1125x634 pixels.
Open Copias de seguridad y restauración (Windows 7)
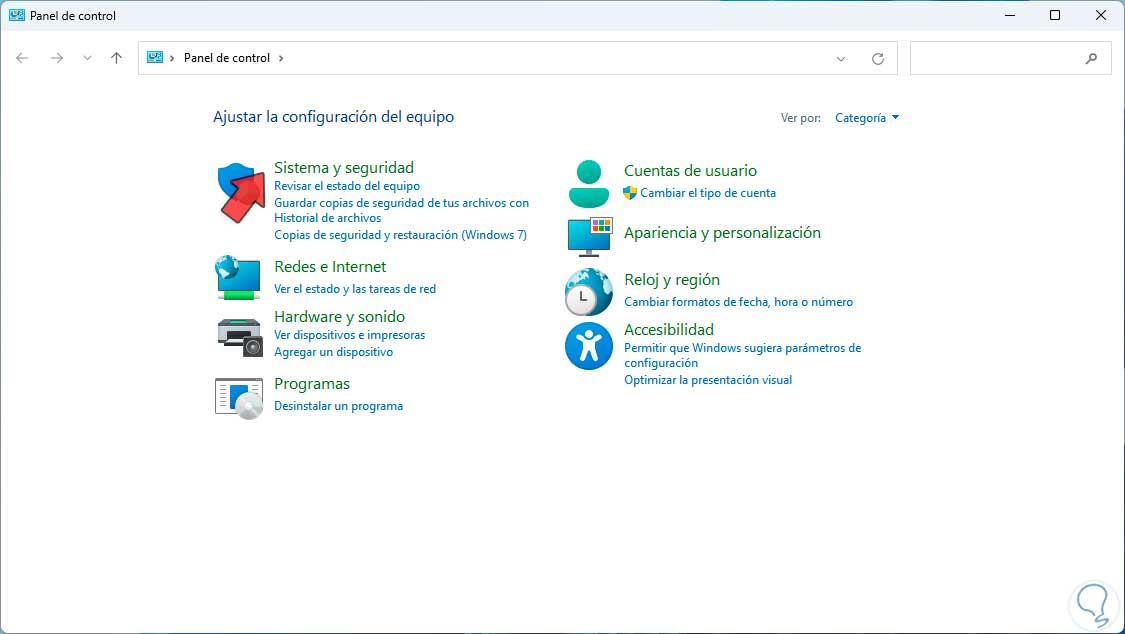400,235
